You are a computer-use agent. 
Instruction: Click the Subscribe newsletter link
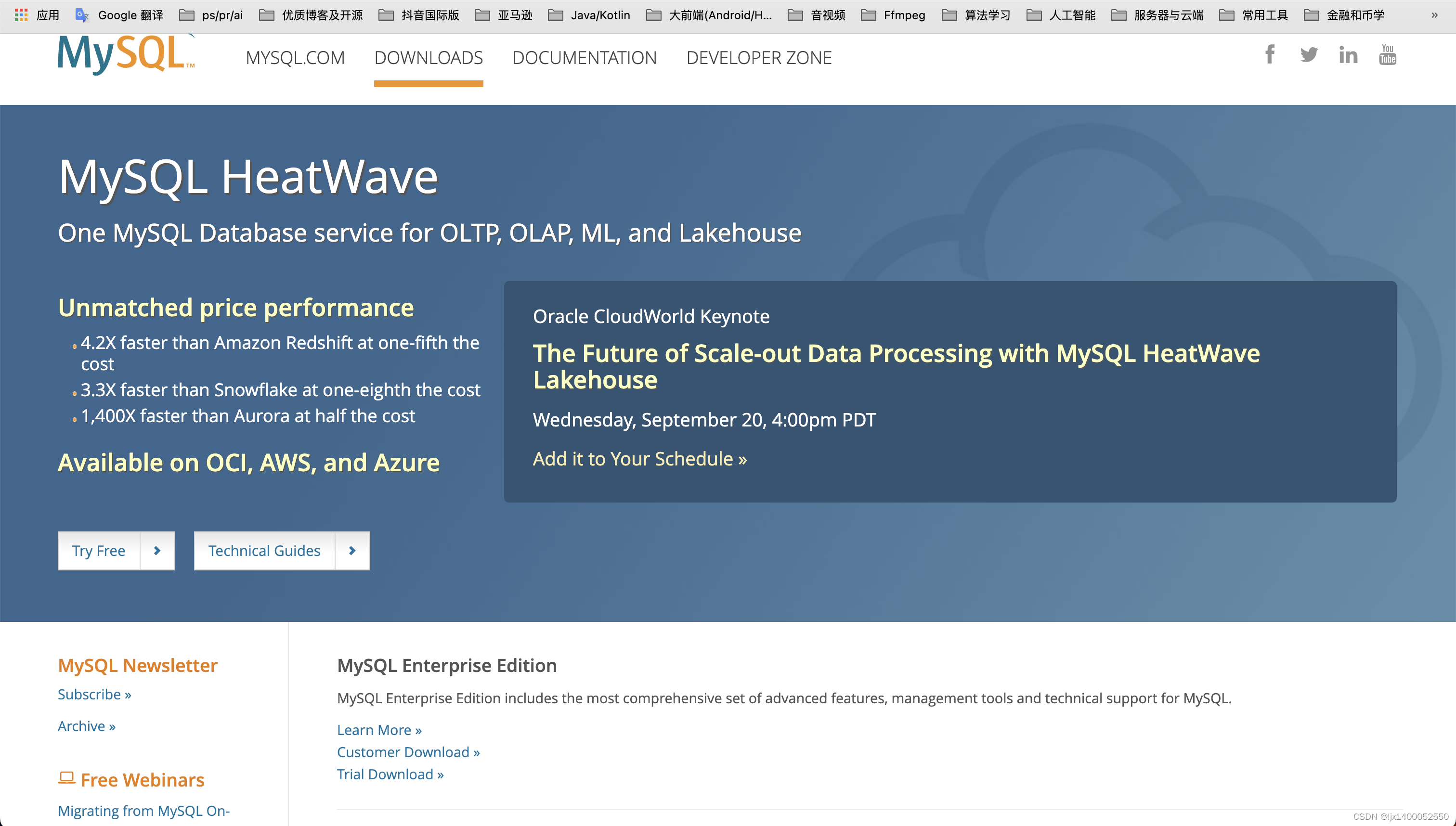tap(95, 693)
